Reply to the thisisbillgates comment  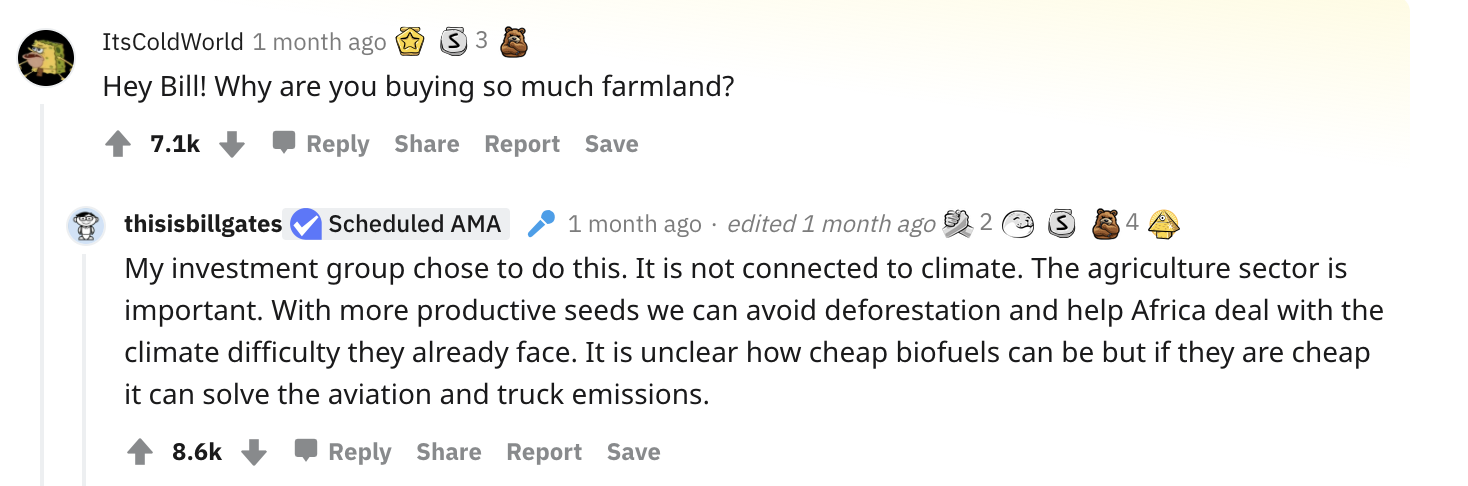(x=344, y=452)
